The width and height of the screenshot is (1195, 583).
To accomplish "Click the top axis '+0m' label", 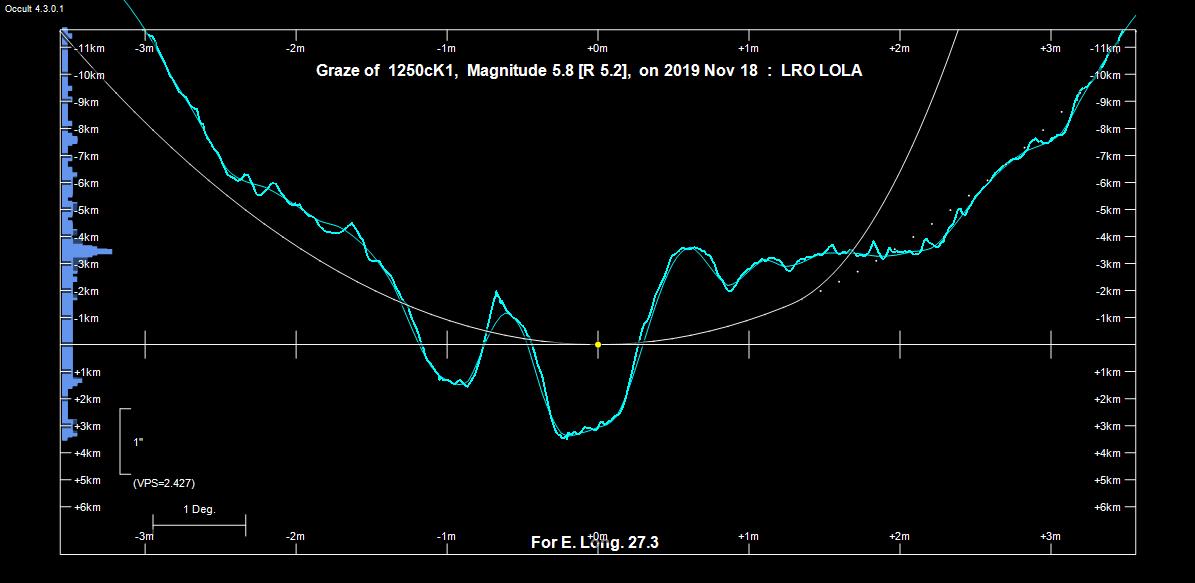I will tap(597, 48).
